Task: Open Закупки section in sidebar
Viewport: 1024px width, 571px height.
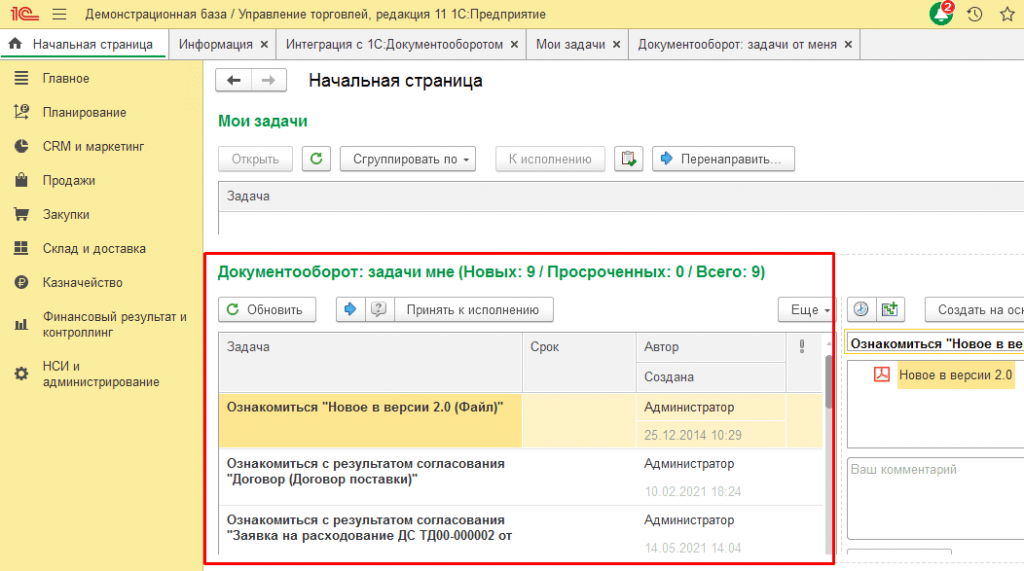Action: click(x=66, y=214)
